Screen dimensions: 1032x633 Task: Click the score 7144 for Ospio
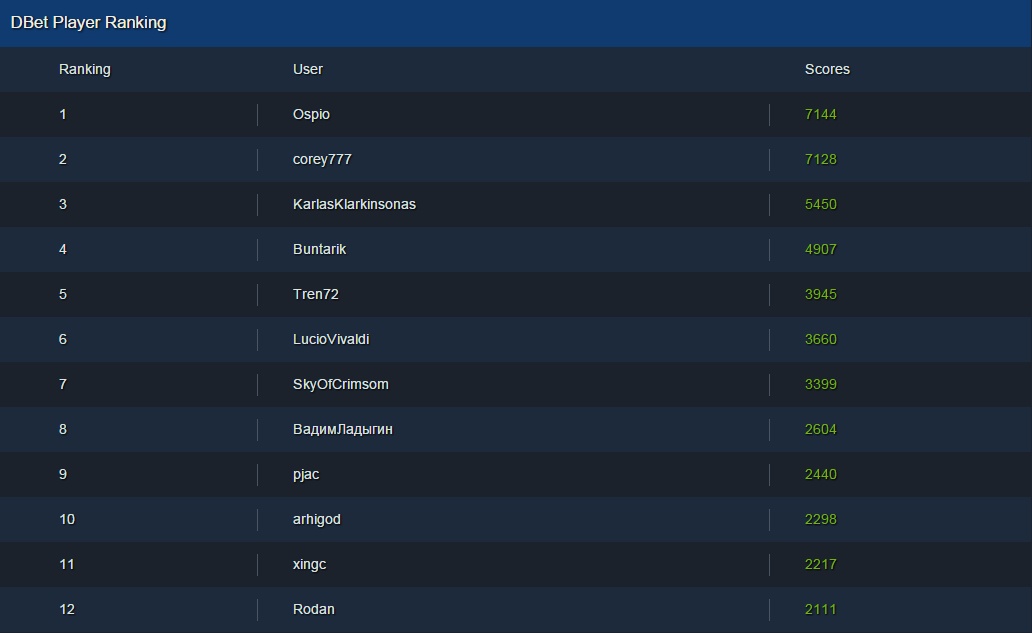pos(820,114)
